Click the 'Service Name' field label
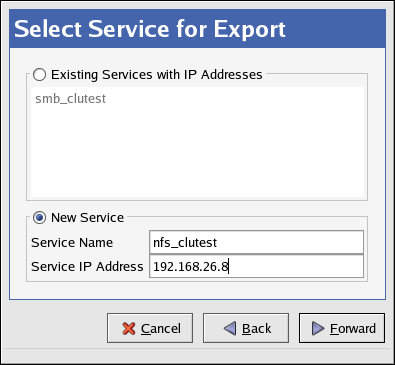Screen dimensions: 395x365 coord(72,243)
